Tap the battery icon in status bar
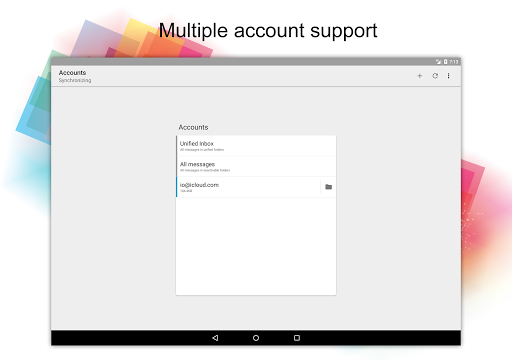The height and width of the screenshot is (360, 512). pos(445,62)
